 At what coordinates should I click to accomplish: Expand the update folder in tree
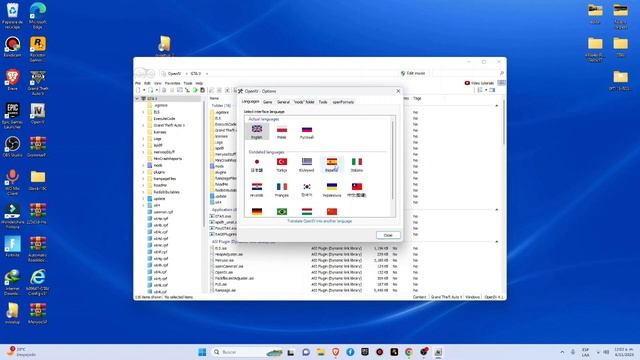(143, 199)
